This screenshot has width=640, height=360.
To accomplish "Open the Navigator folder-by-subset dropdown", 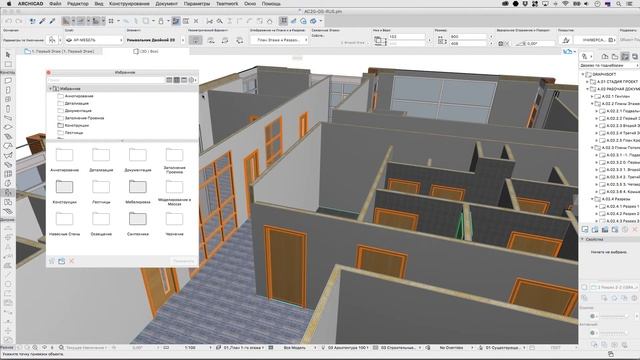I will pos(609,65).
